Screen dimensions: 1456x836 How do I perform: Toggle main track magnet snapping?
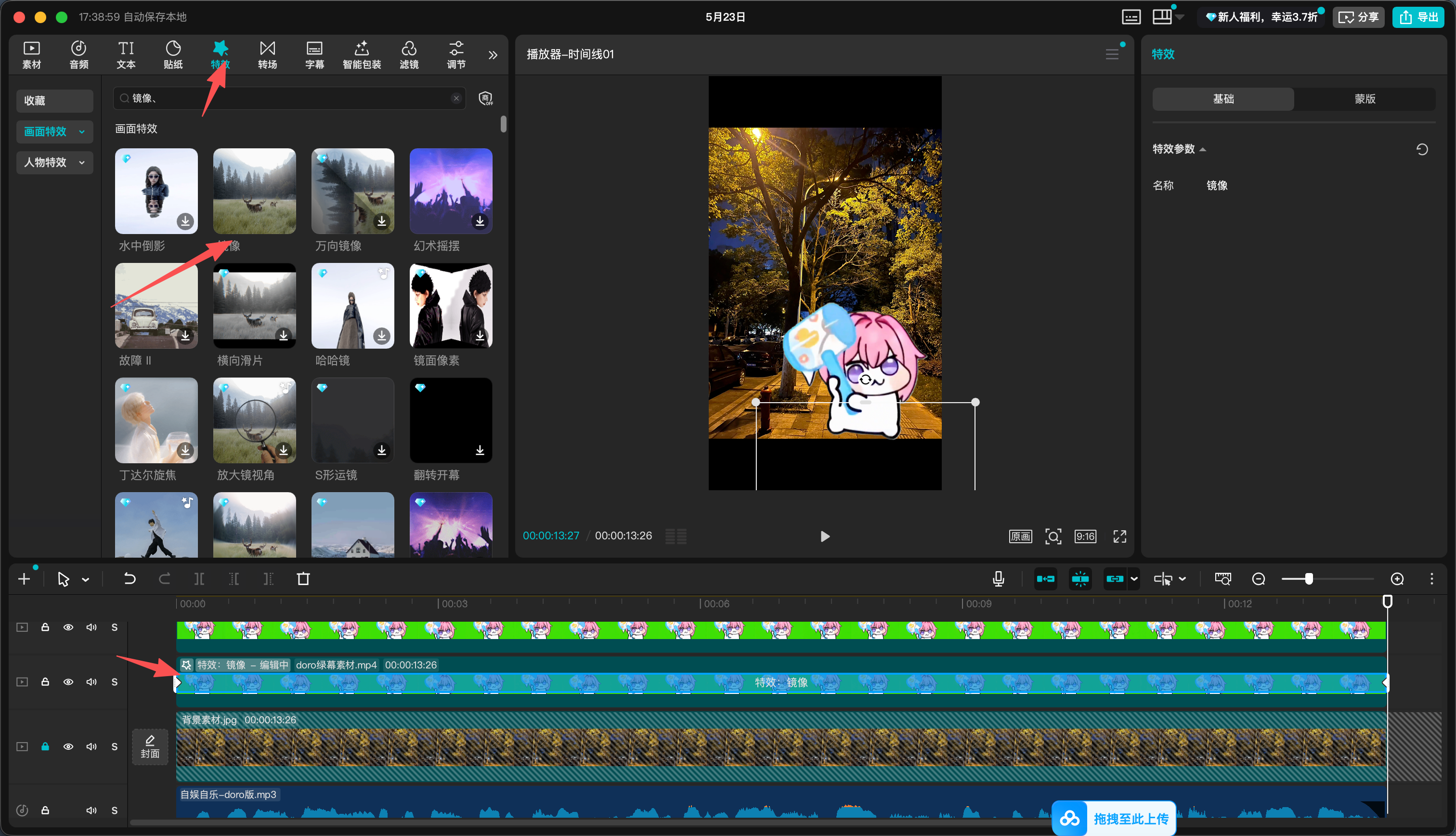1045,579
